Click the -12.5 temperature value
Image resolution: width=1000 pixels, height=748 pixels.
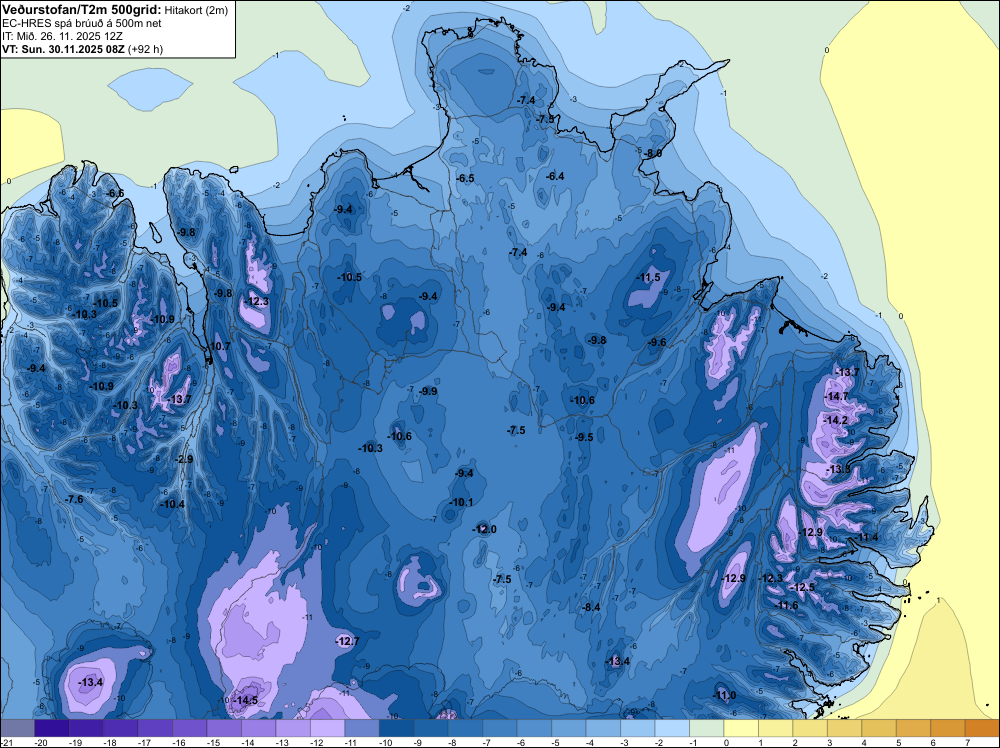803,587
